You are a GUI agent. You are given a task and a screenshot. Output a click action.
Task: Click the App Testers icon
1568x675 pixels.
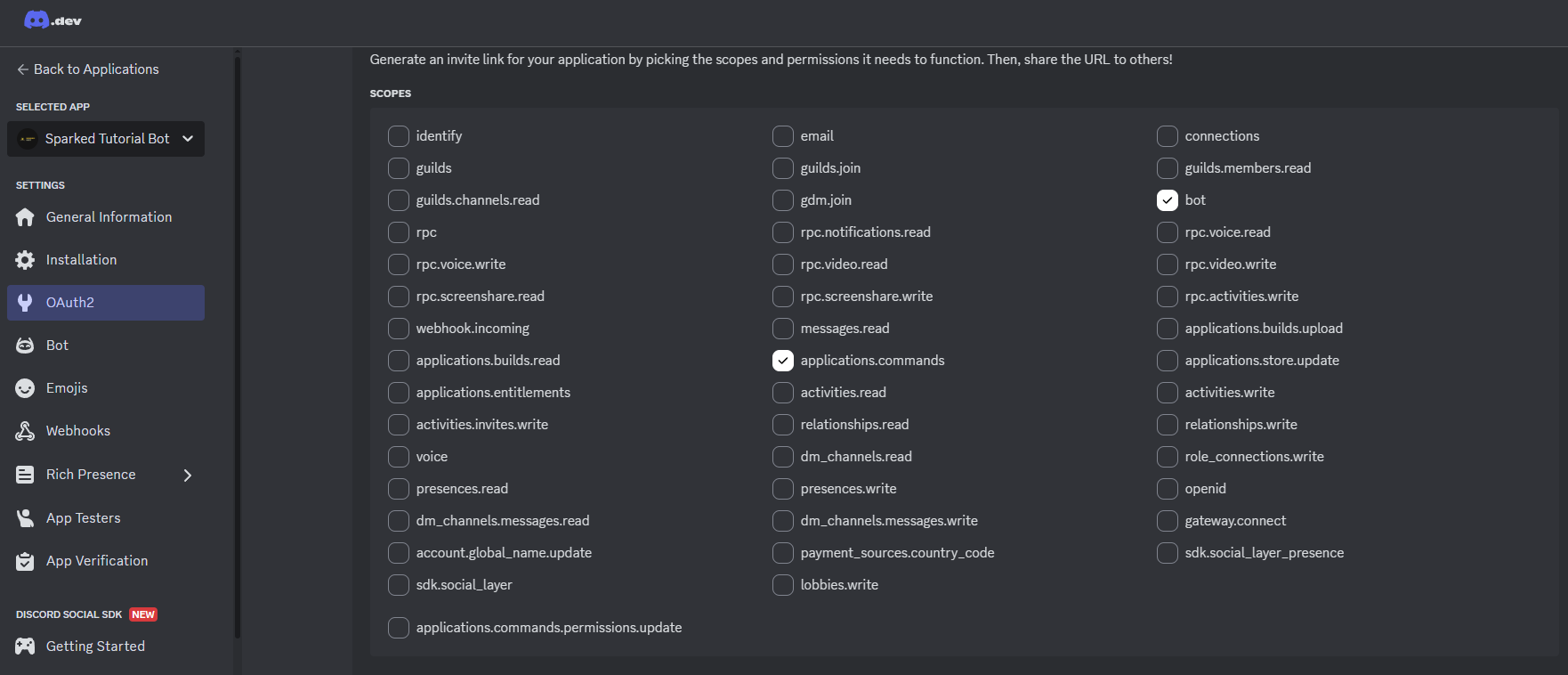25,518
